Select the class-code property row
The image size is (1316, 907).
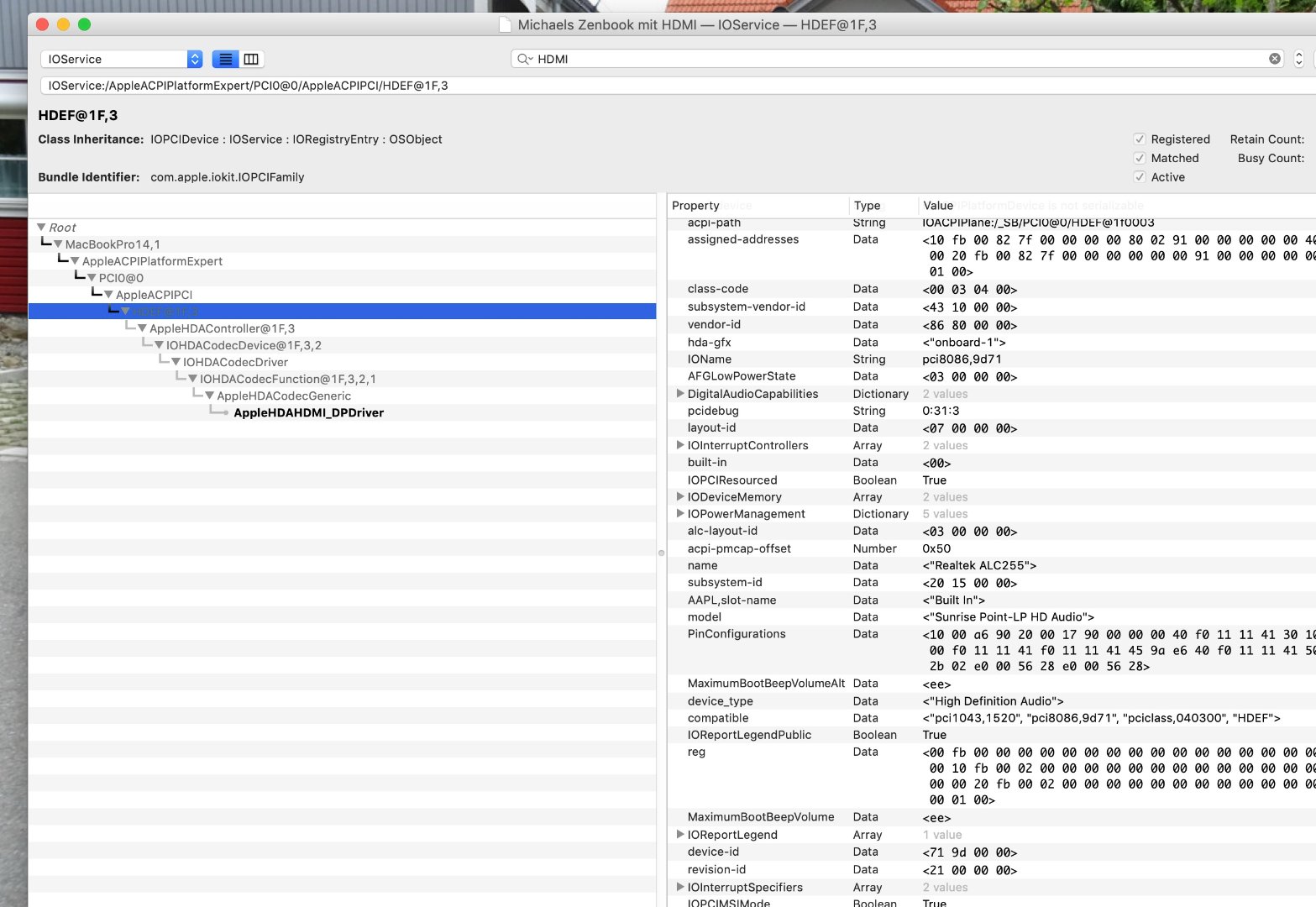click(x=992, y=289)
